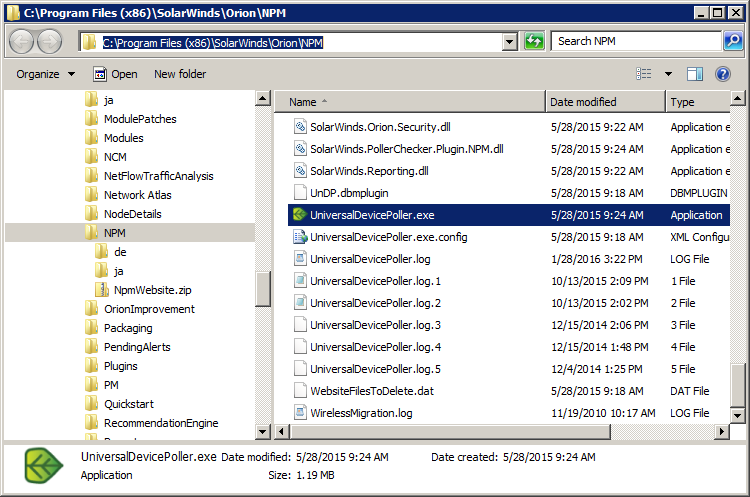Image resolution: width=750 pixels, height=497 pixels.
Task: Sort by the Type column header
Action: 697,102
